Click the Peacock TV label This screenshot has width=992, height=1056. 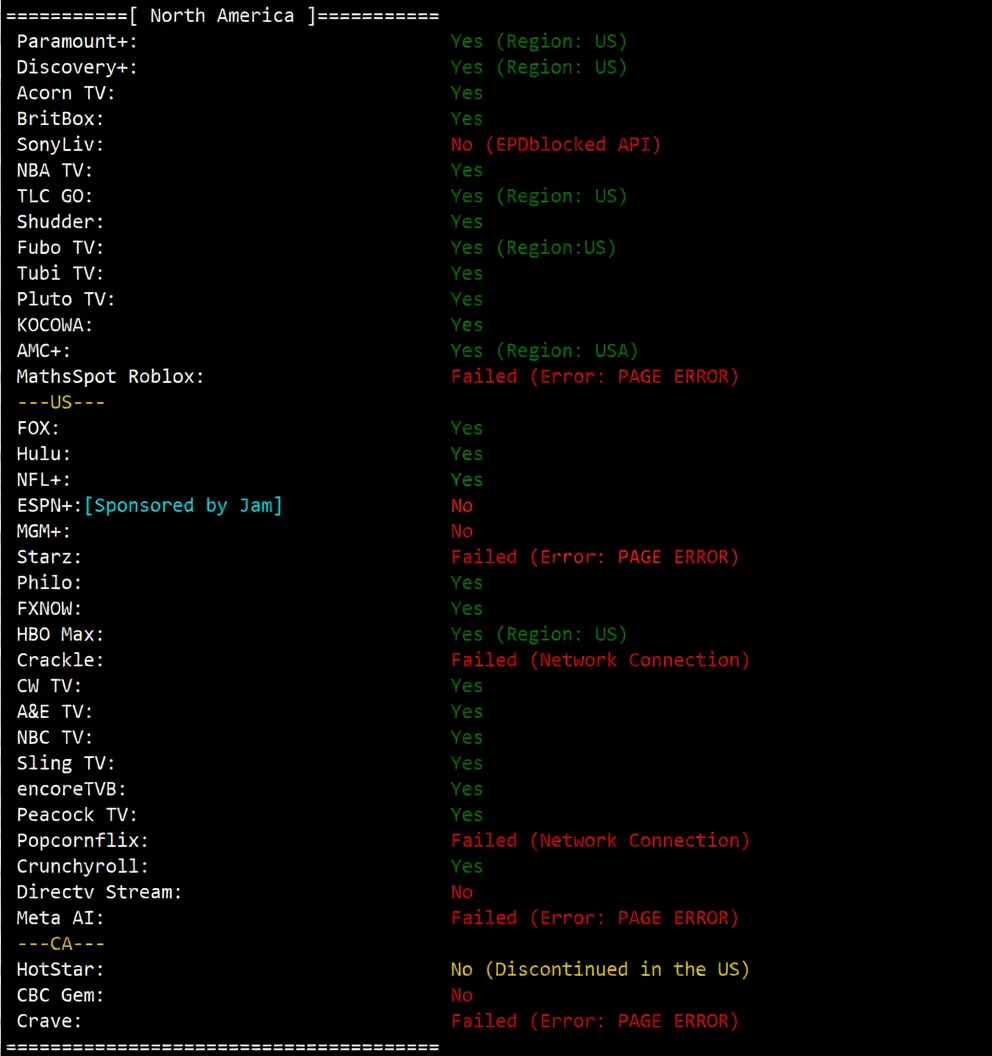[77, 815]
